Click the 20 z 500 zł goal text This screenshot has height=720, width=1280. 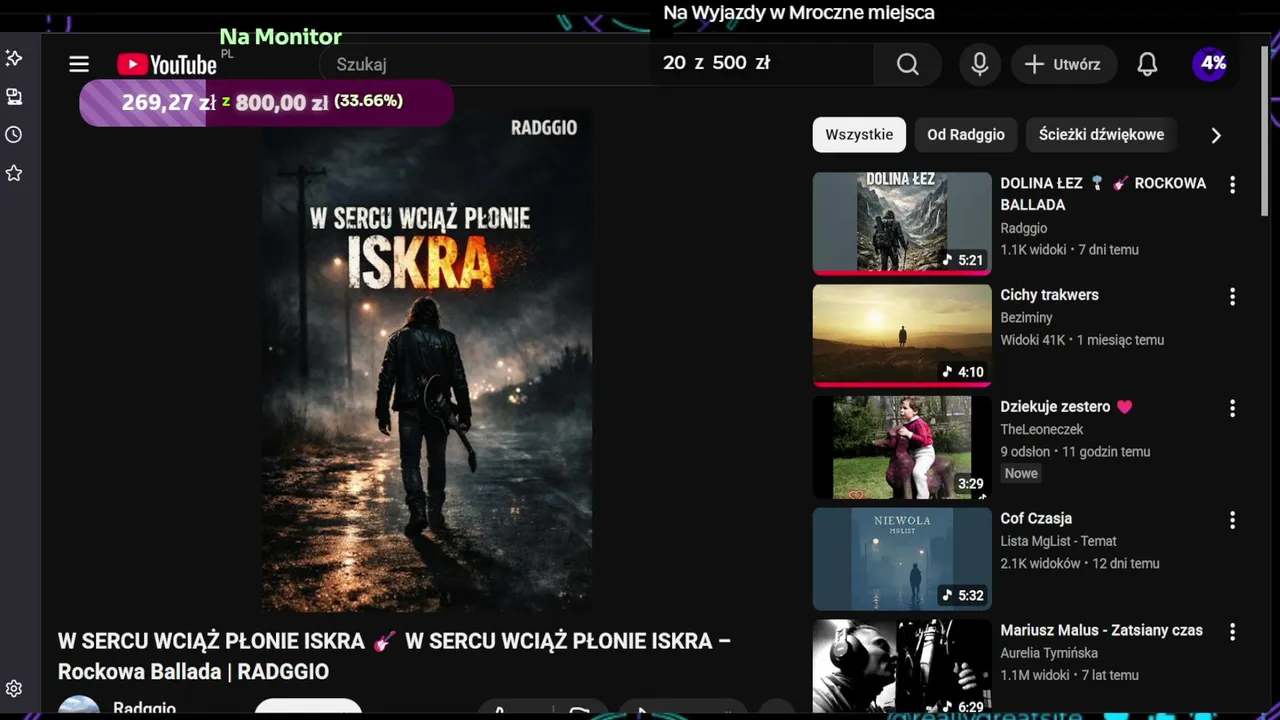(x=716, y=63)
